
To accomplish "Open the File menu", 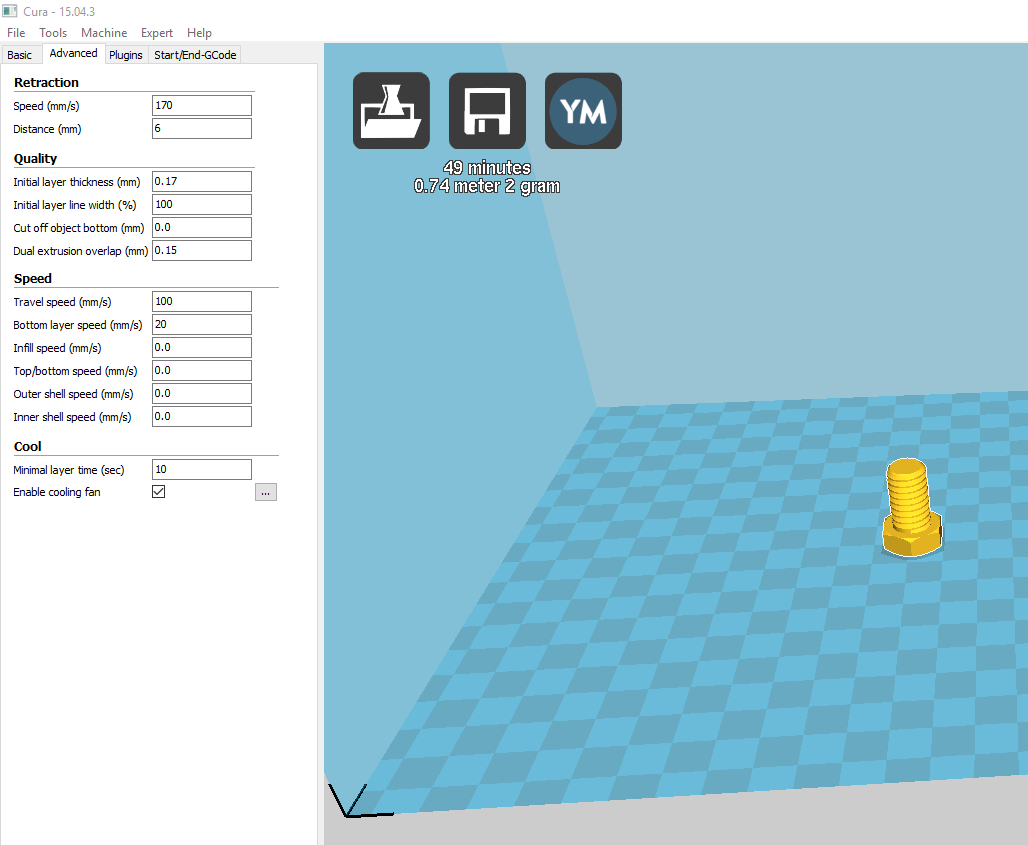I will (x=16, y=33).
